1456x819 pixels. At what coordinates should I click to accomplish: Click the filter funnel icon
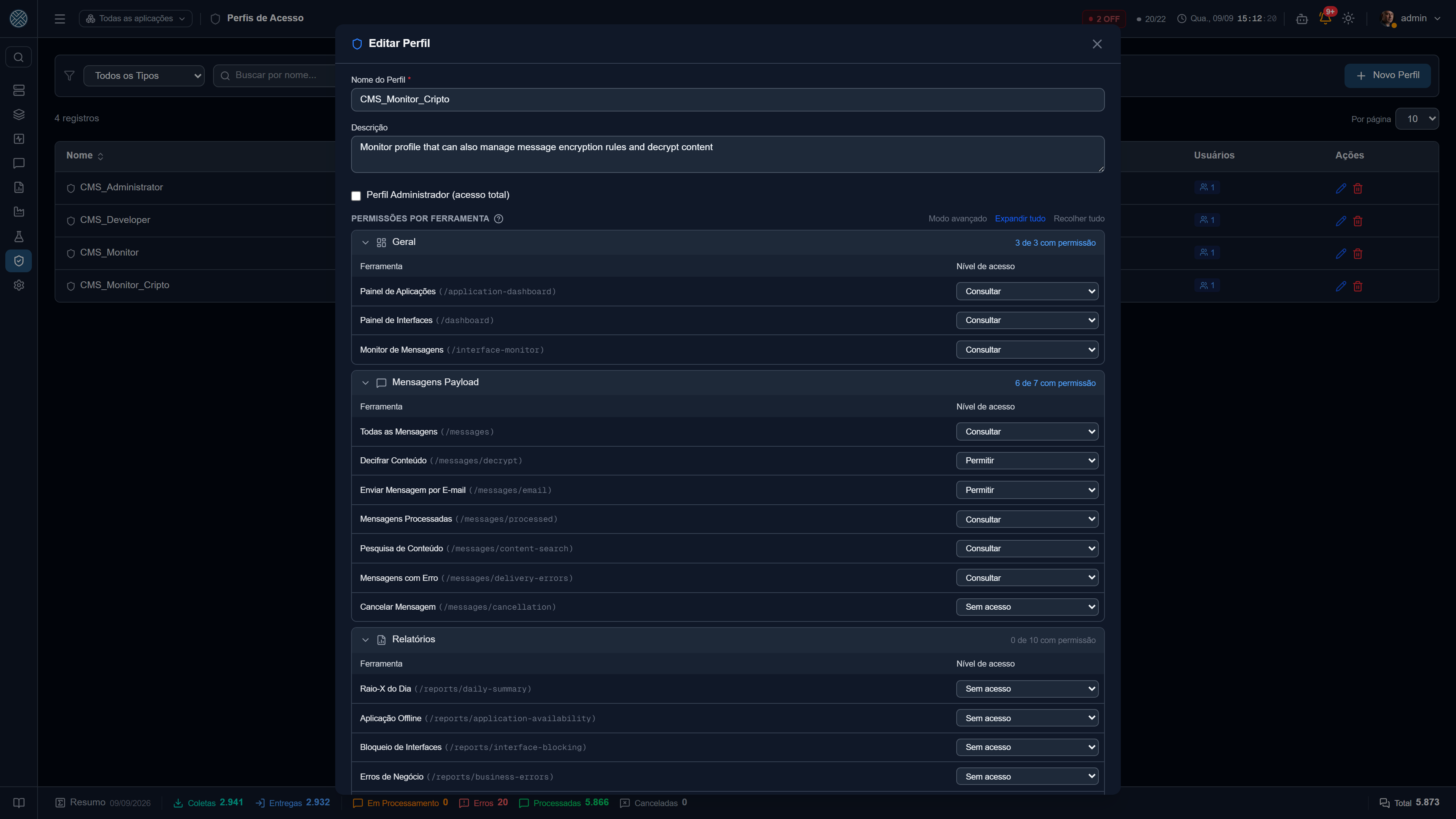click(69, 76)
